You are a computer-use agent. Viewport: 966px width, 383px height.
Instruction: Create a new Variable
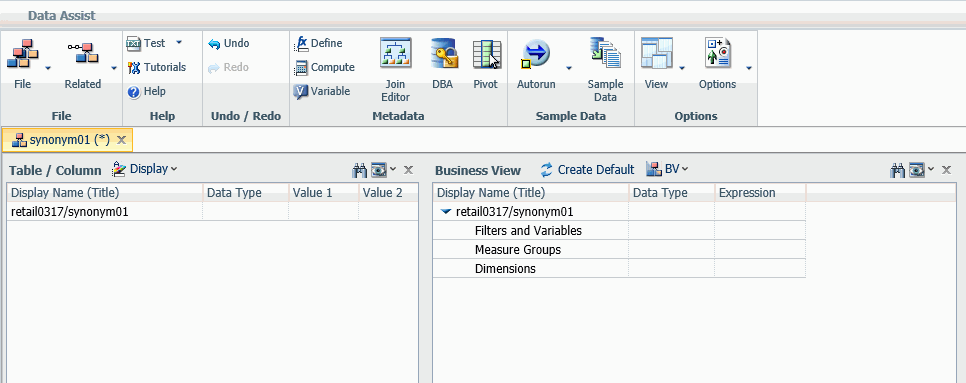322,91
